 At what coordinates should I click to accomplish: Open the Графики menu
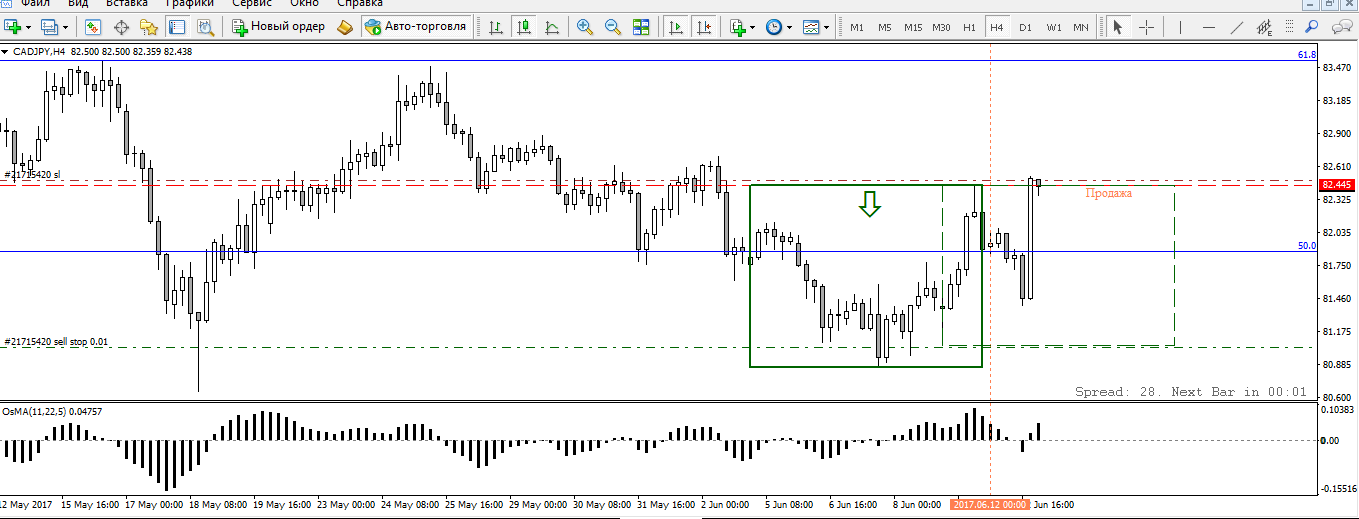click(189, 4)
